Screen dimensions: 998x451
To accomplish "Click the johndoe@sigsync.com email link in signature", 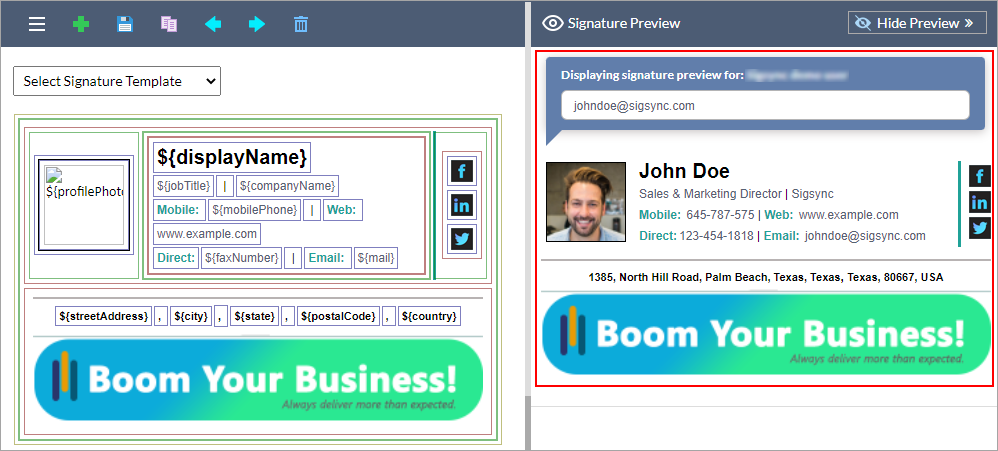I will pyautogui.click(x=865, y=236).
